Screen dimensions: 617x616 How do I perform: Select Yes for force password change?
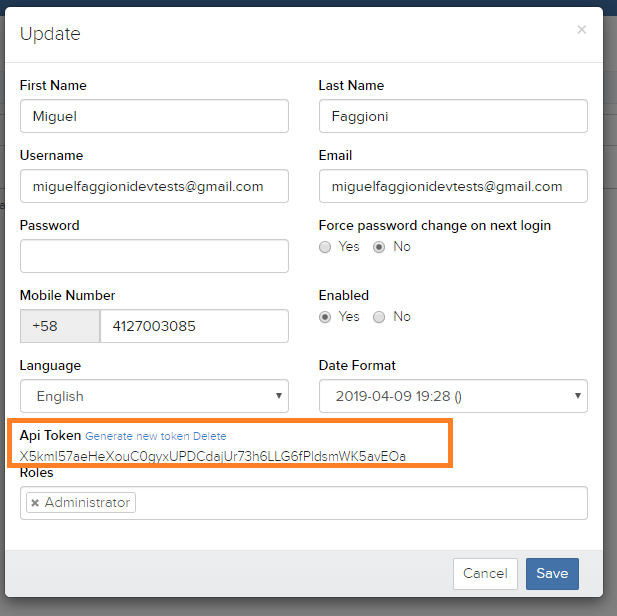[x=325, y=247]
